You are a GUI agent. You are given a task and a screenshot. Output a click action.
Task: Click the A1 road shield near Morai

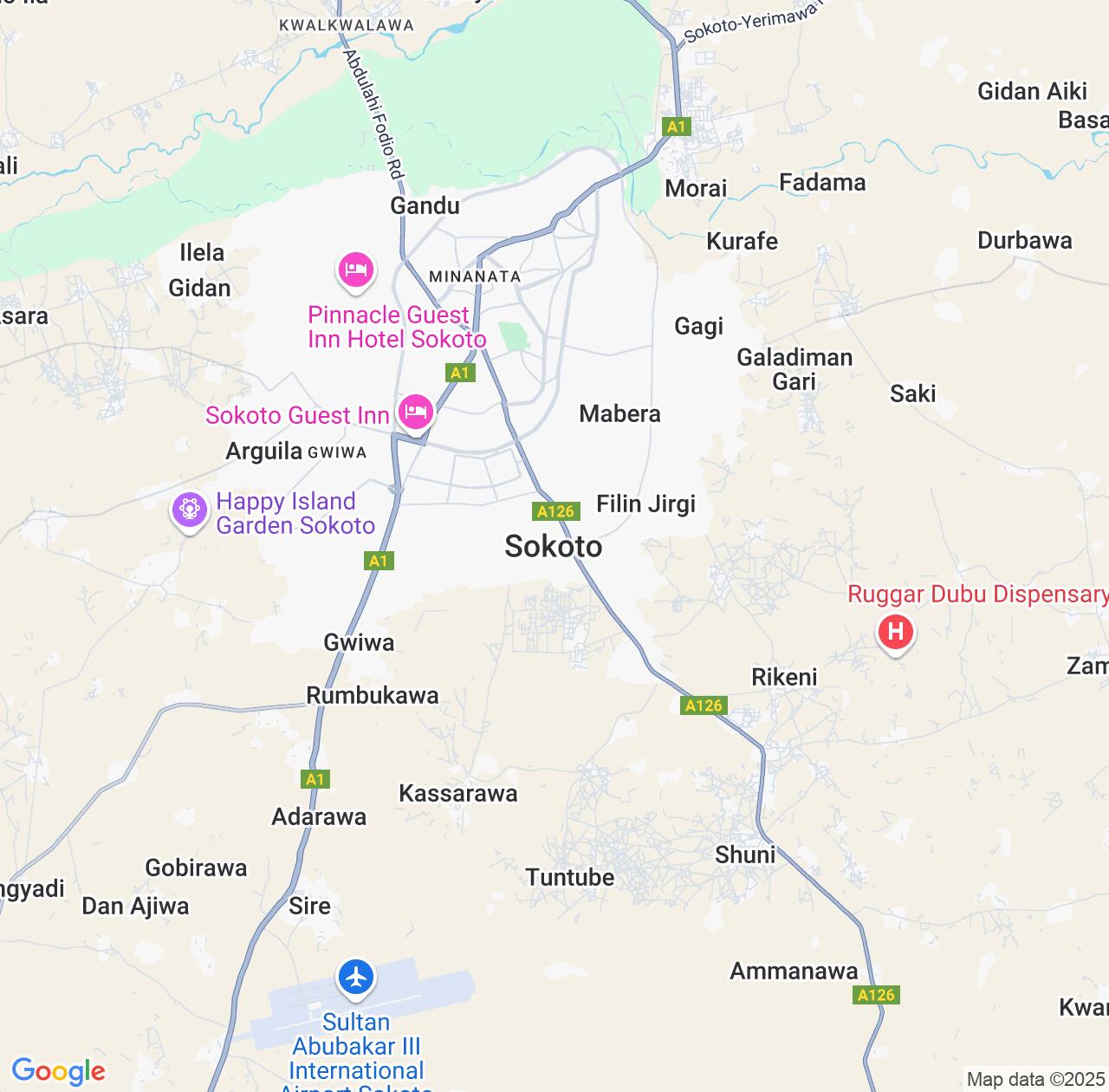click(x=676, y=127)
